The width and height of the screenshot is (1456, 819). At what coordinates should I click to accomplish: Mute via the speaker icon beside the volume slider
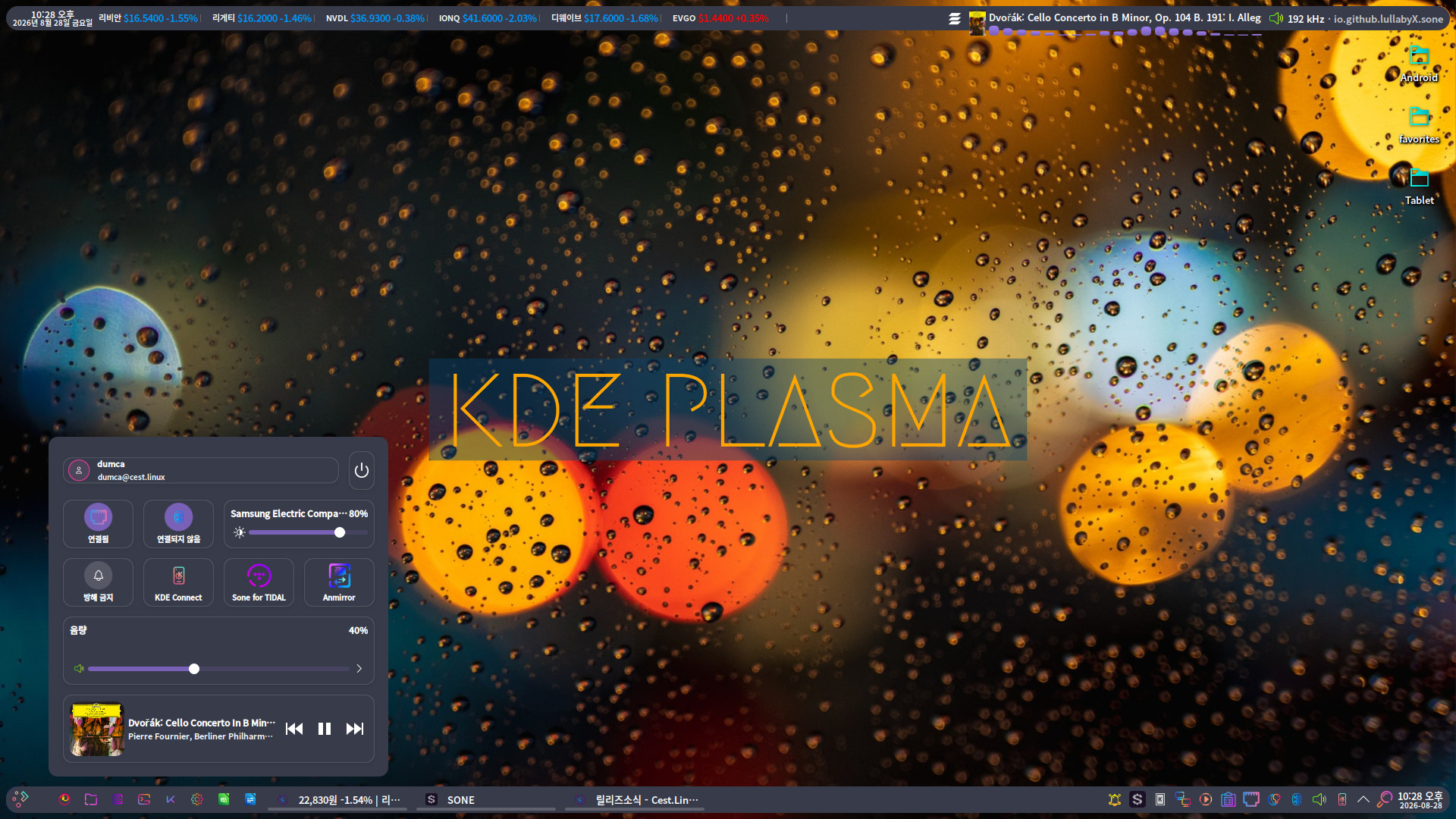tap(79, 669)
